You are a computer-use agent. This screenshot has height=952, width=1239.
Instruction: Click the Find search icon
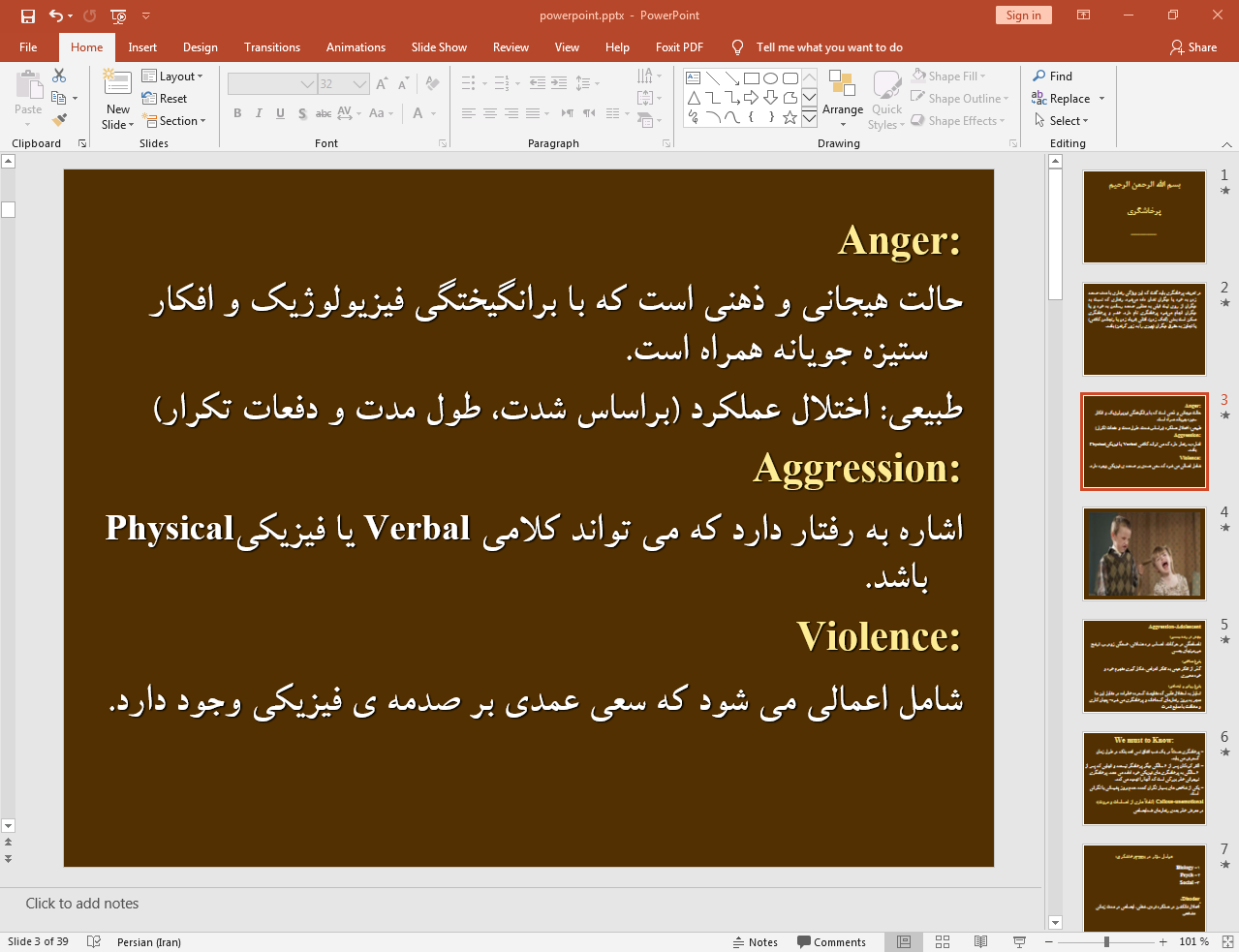1039,76
